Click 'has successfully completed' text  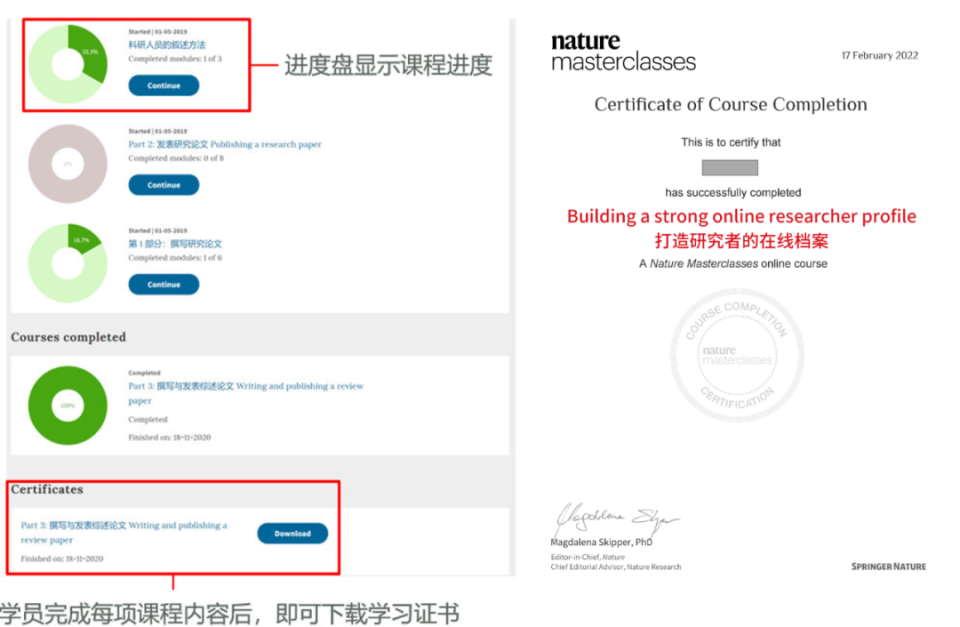point(733,193)
